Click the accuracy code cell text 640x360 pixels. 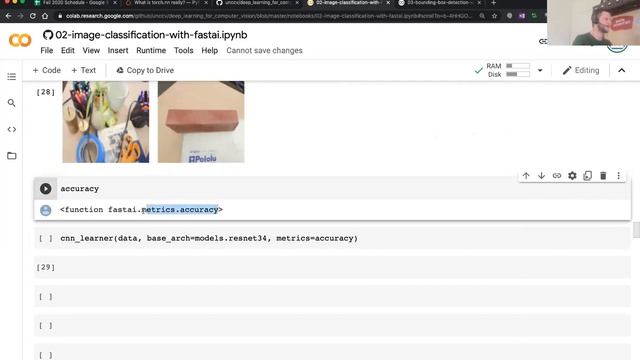point(80,189)
